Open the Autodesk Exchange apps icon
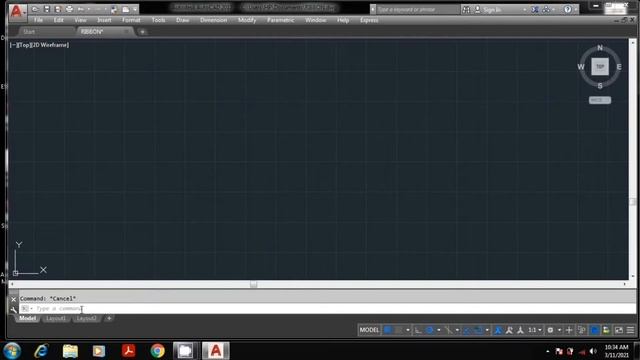Viewport: 640px width, 360px height. (535, 9)
